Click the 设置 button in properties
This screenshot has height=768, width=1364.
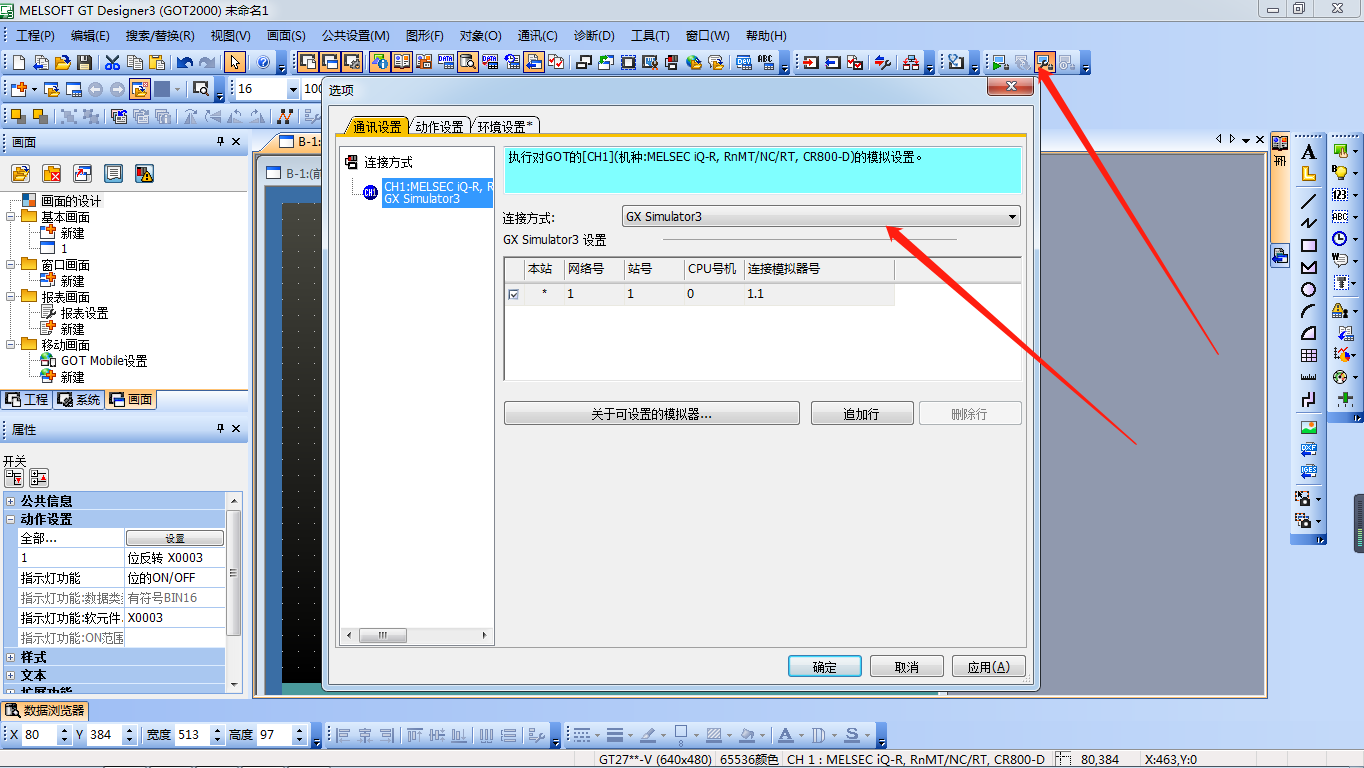pyautogui.click(x=175, y=538)
